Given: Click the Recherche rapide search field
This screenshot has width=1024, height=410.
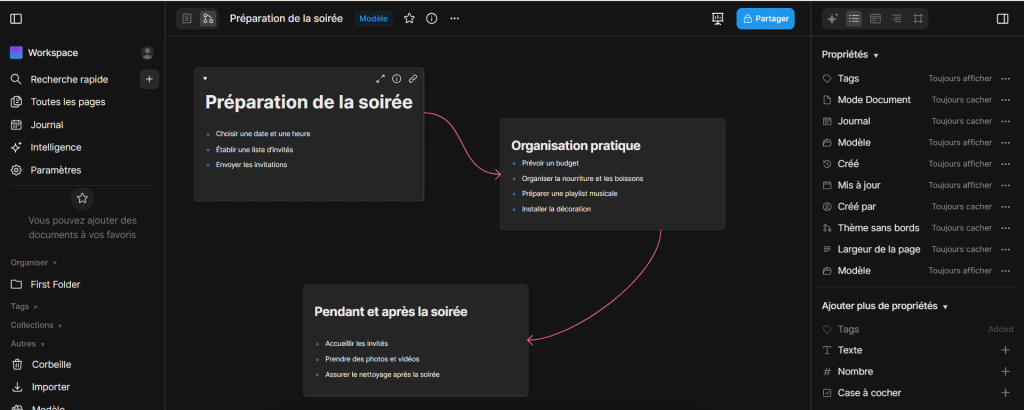Looking at the screenshot, I should [69, 79].
